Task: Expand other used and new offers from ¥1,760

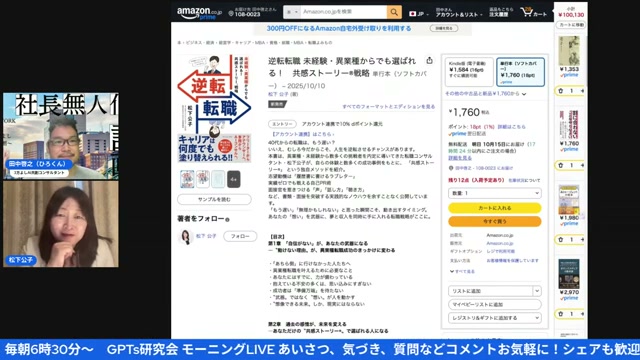Action: 485,94
